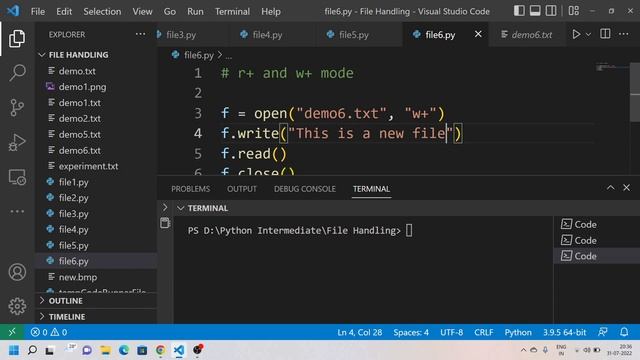Open the errors and warnings count

(x=49, y=332)
